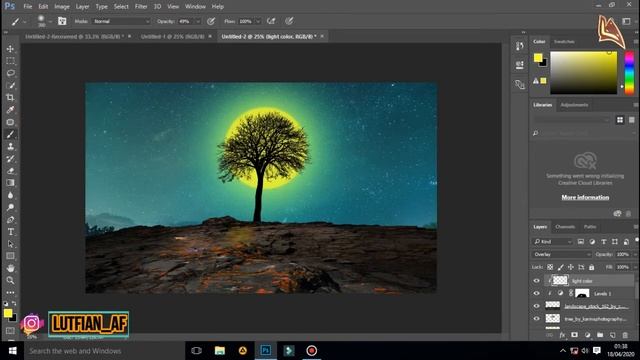The height and width of the screenshot is (360, 640).
Task: Open the layer Fill dropdown arrow
Action: (x=635, y=267)
